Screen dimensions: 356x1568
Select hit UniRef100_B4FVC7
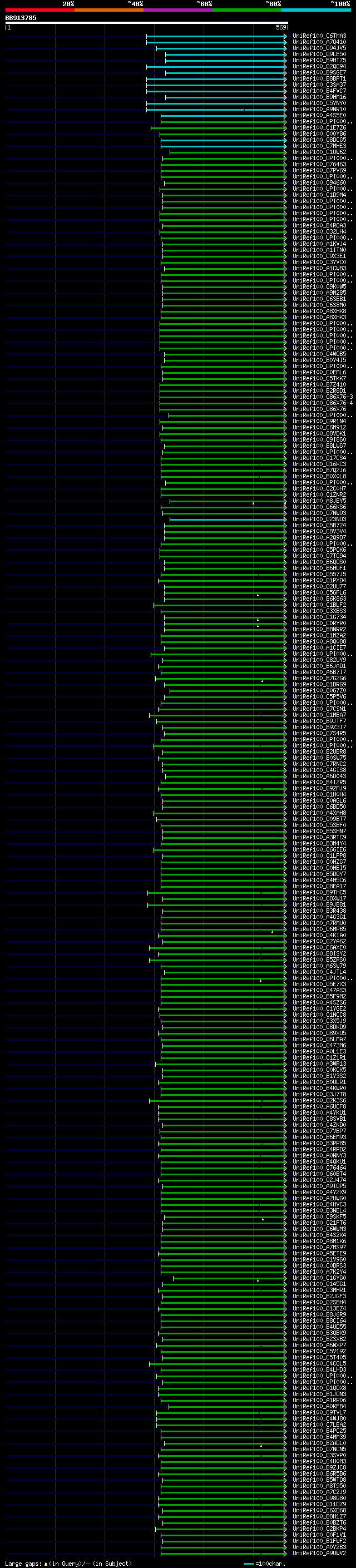coord(319,91)
